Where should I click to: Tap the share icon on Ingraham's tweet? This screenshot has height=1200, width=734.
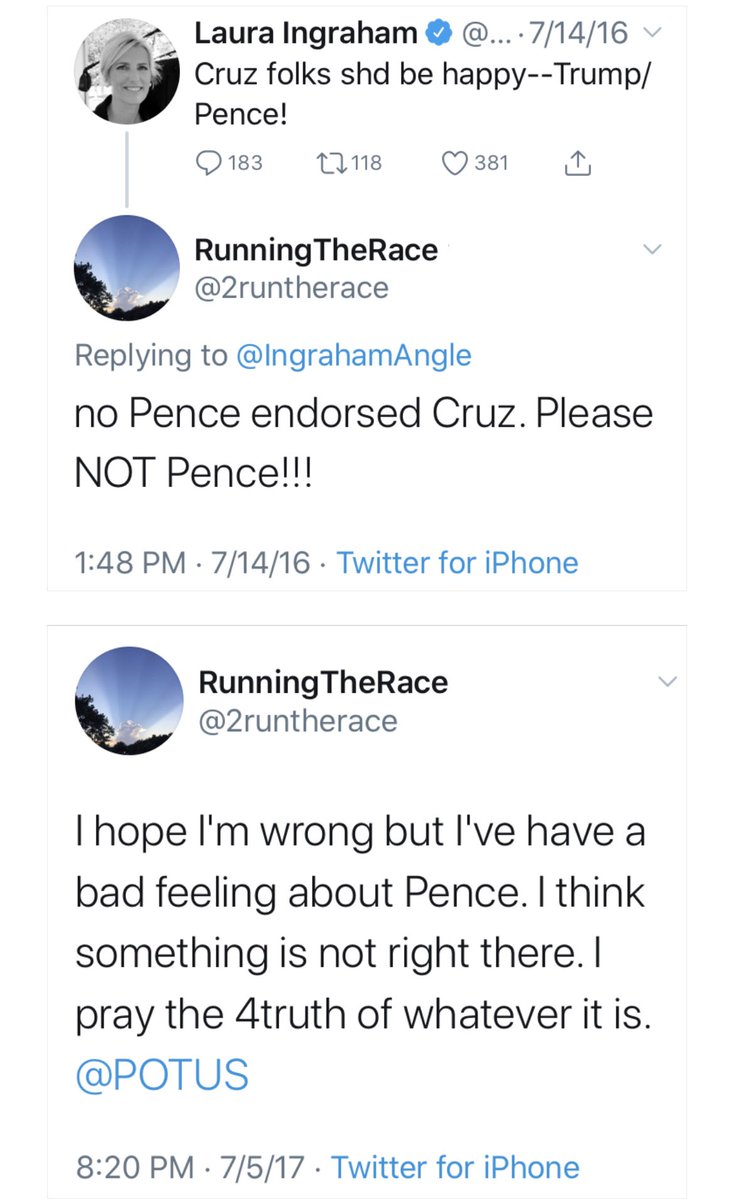coord(580,162)
